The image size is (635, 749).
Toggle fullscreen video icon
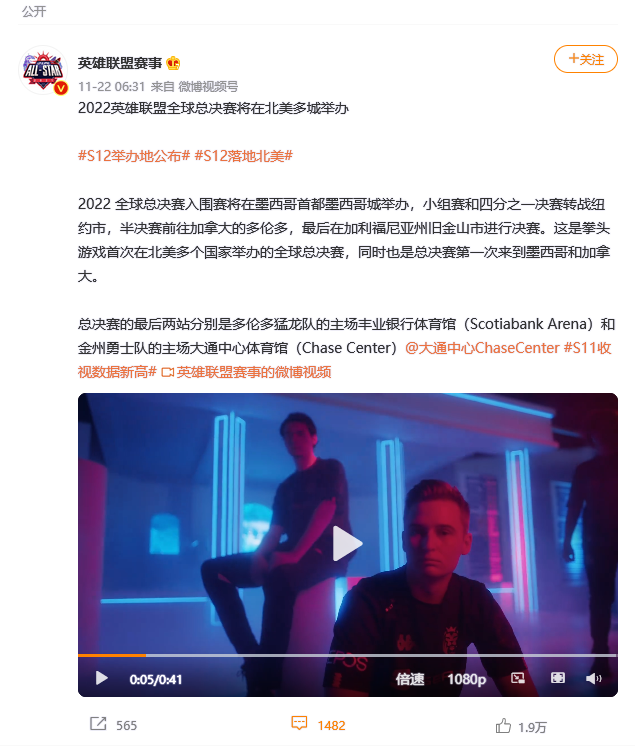point(558,678)
